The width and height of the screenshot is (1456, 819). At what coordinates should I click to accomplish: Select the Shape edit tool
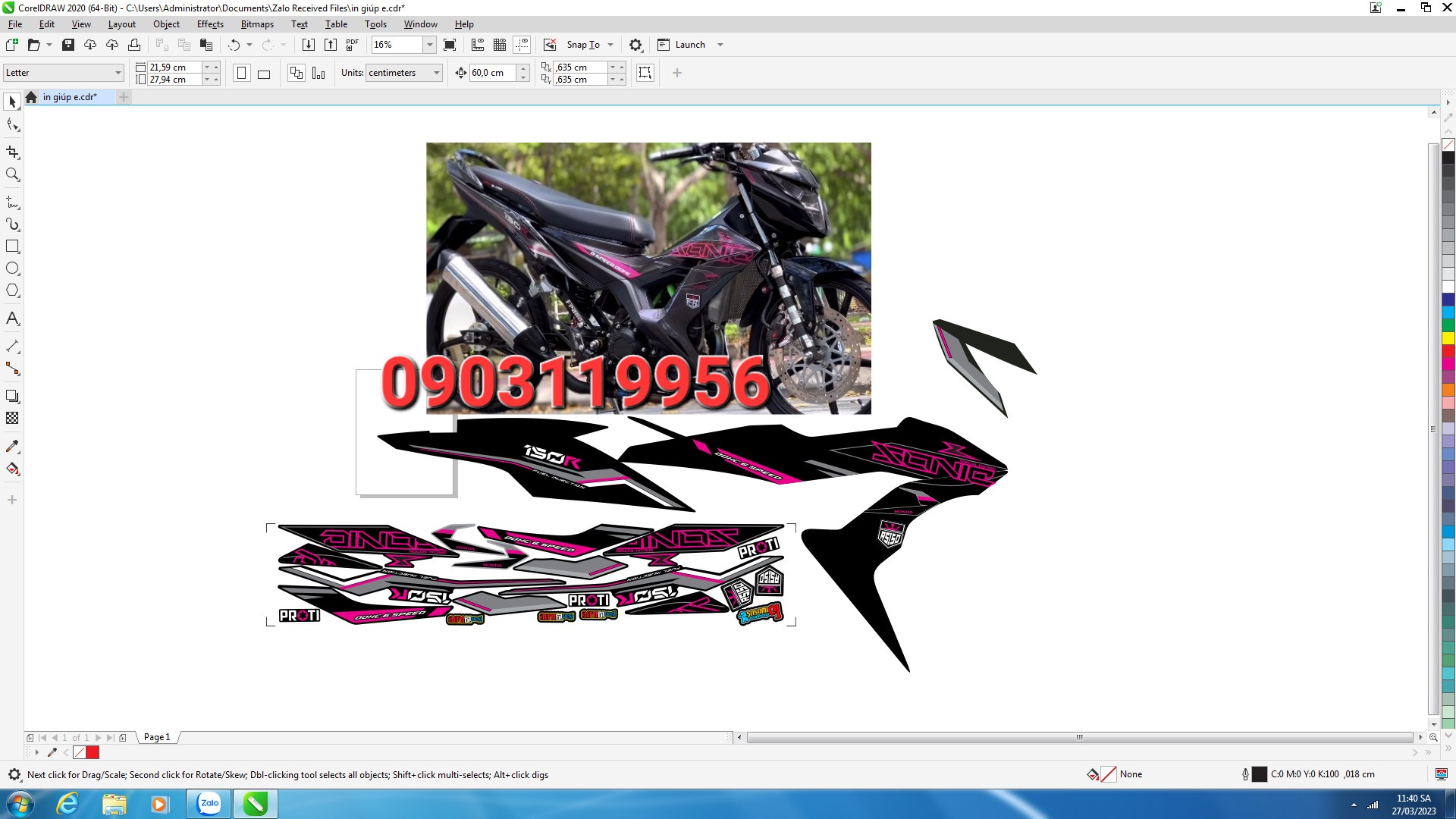click(12, 125)
